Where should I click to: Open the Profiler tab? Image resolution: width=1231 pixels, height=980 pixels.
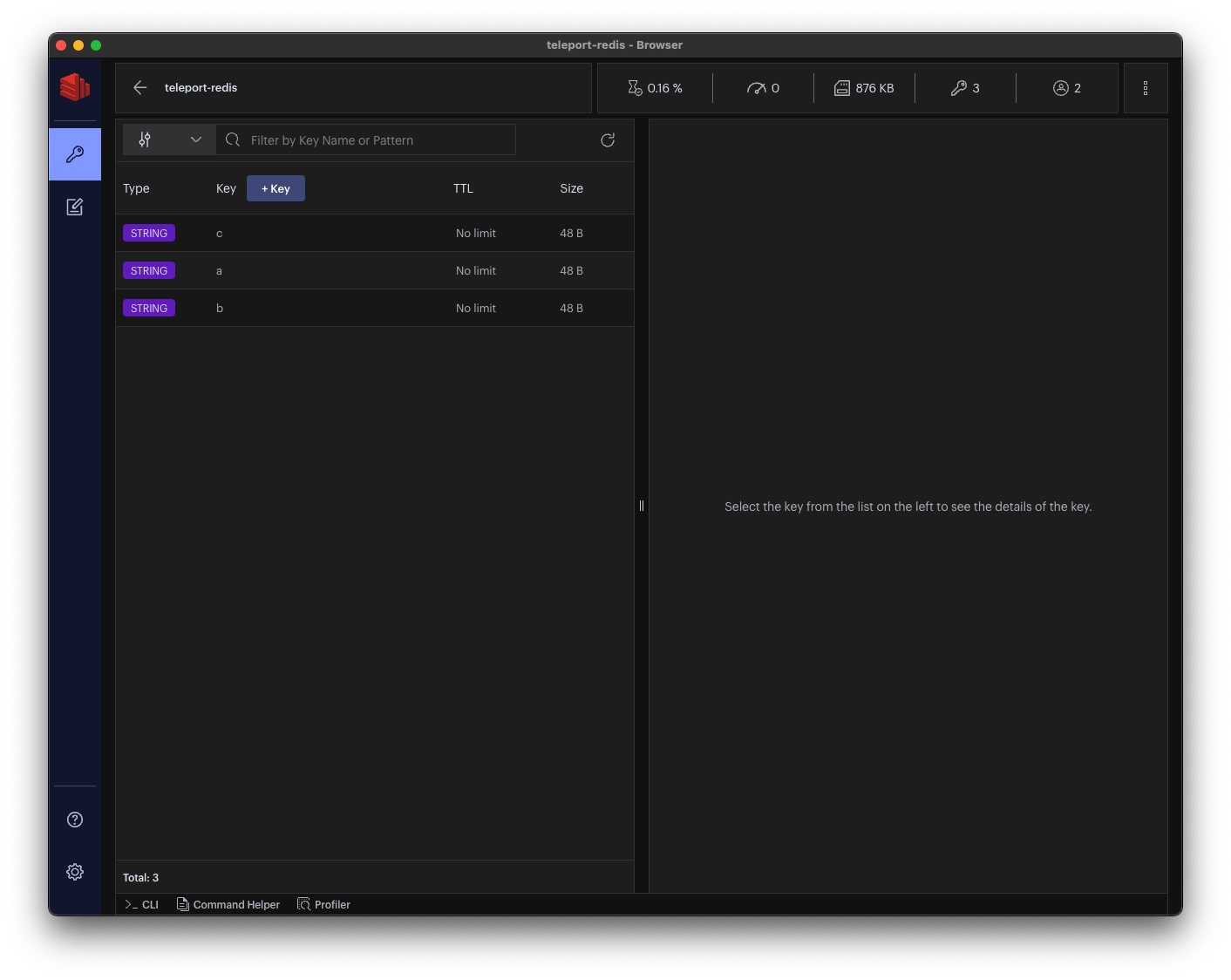pyautogui.click(x=323, y=904)
